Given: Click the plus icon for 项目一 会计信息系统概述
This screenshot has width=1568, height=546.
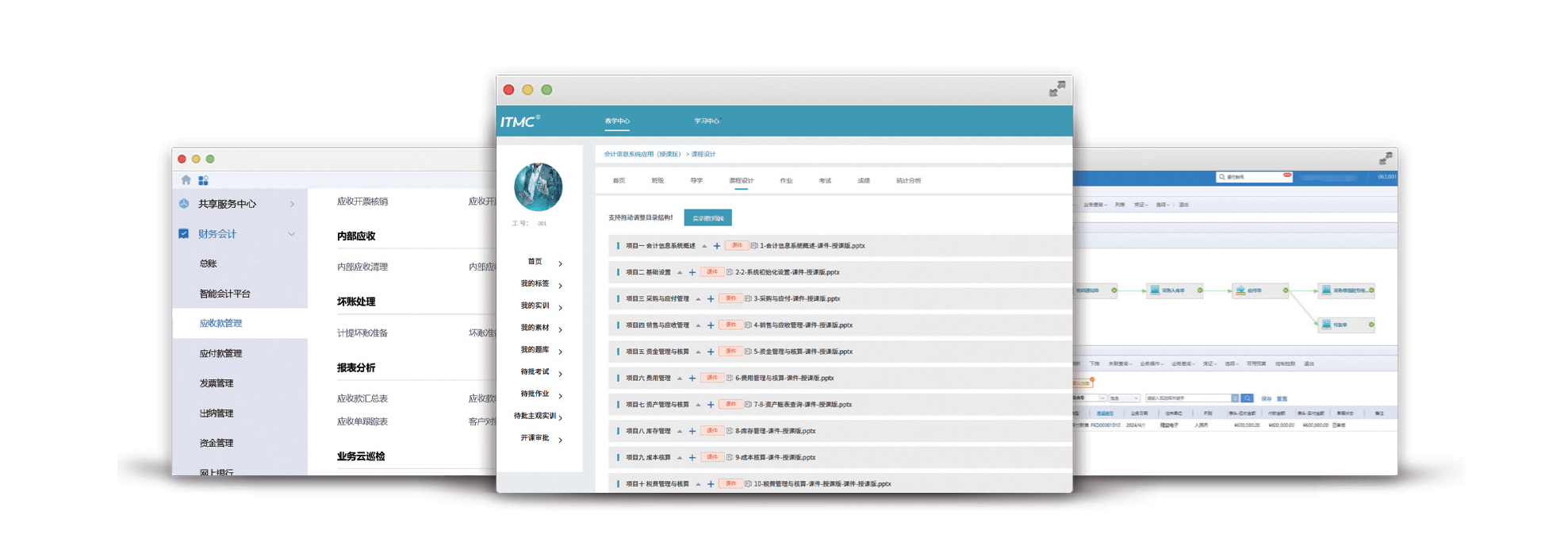Looking at the screenshot, I should click(716, 246).
